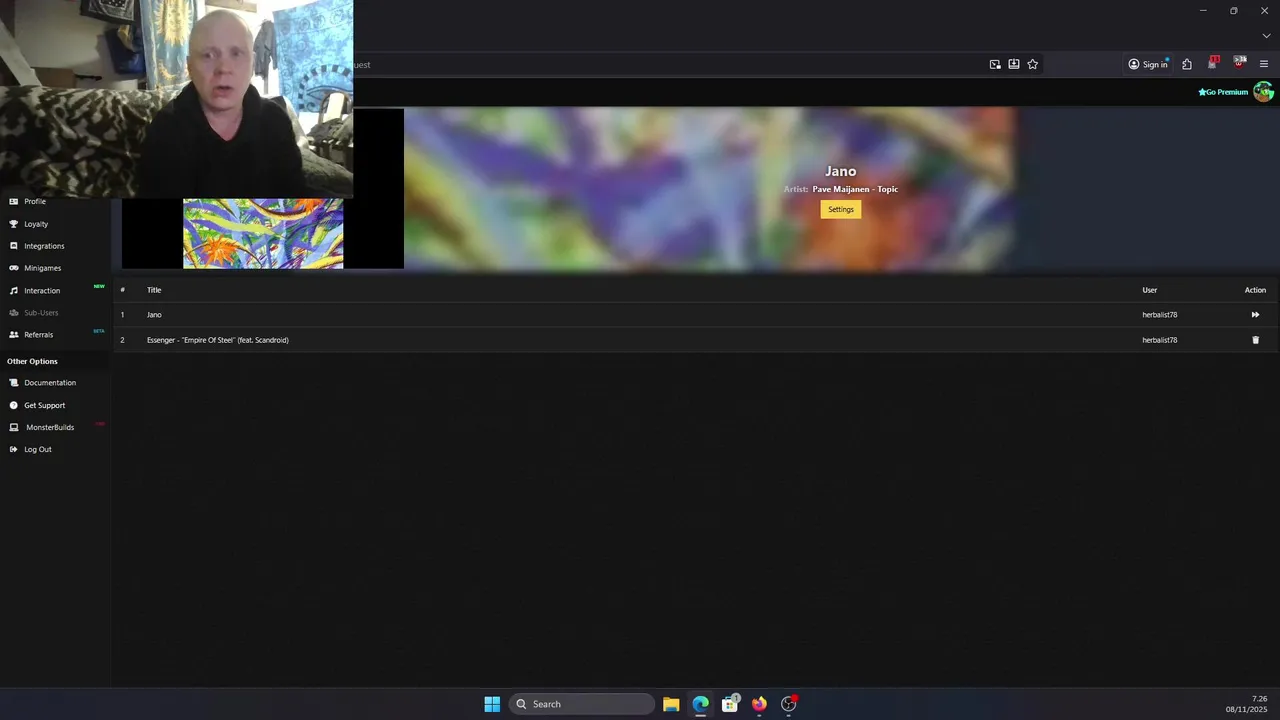The image size is (1280, 720).
Task: Click the browser Sign in button
Action: pyautogui.click(x=1148, y=64)
